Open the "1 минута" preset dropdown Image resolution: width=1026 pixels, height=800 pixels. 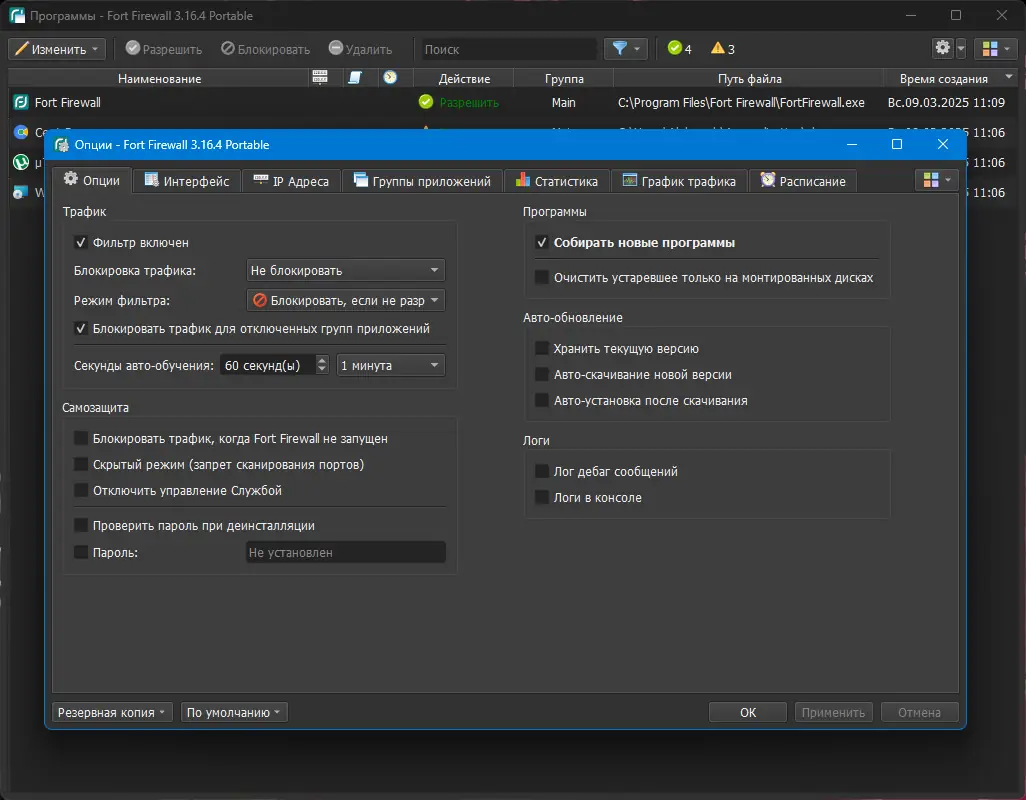click(x=391, y=365)
